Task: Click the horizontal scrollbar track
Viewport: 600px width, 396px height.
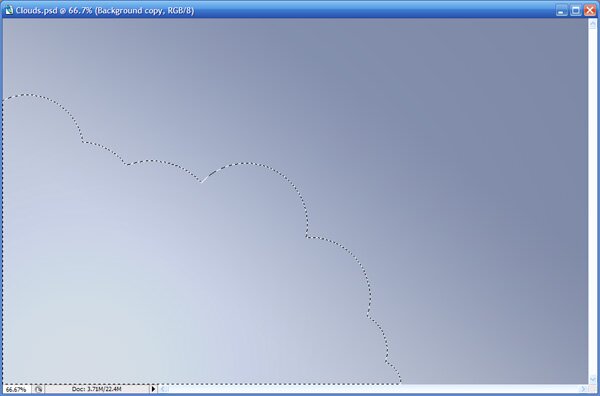Action: 372,389
